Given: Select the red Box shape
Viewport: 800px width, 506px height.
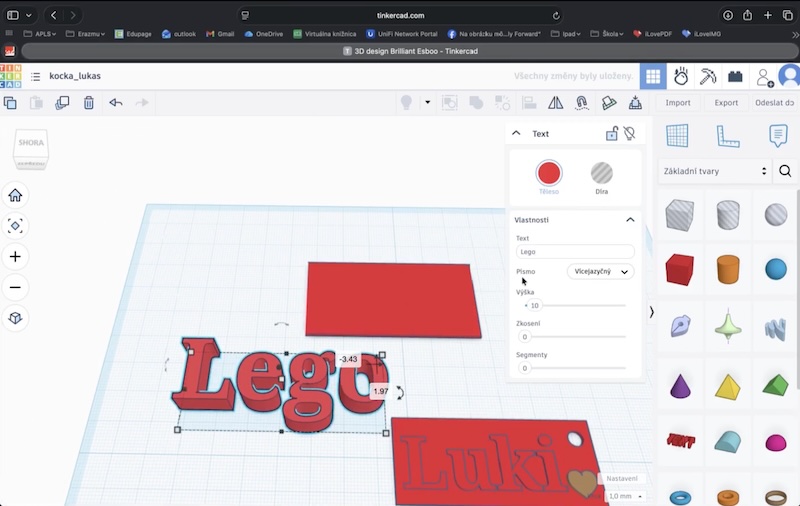Looking at the screenshot, I should pyautogui.click(x=680, y=269).
